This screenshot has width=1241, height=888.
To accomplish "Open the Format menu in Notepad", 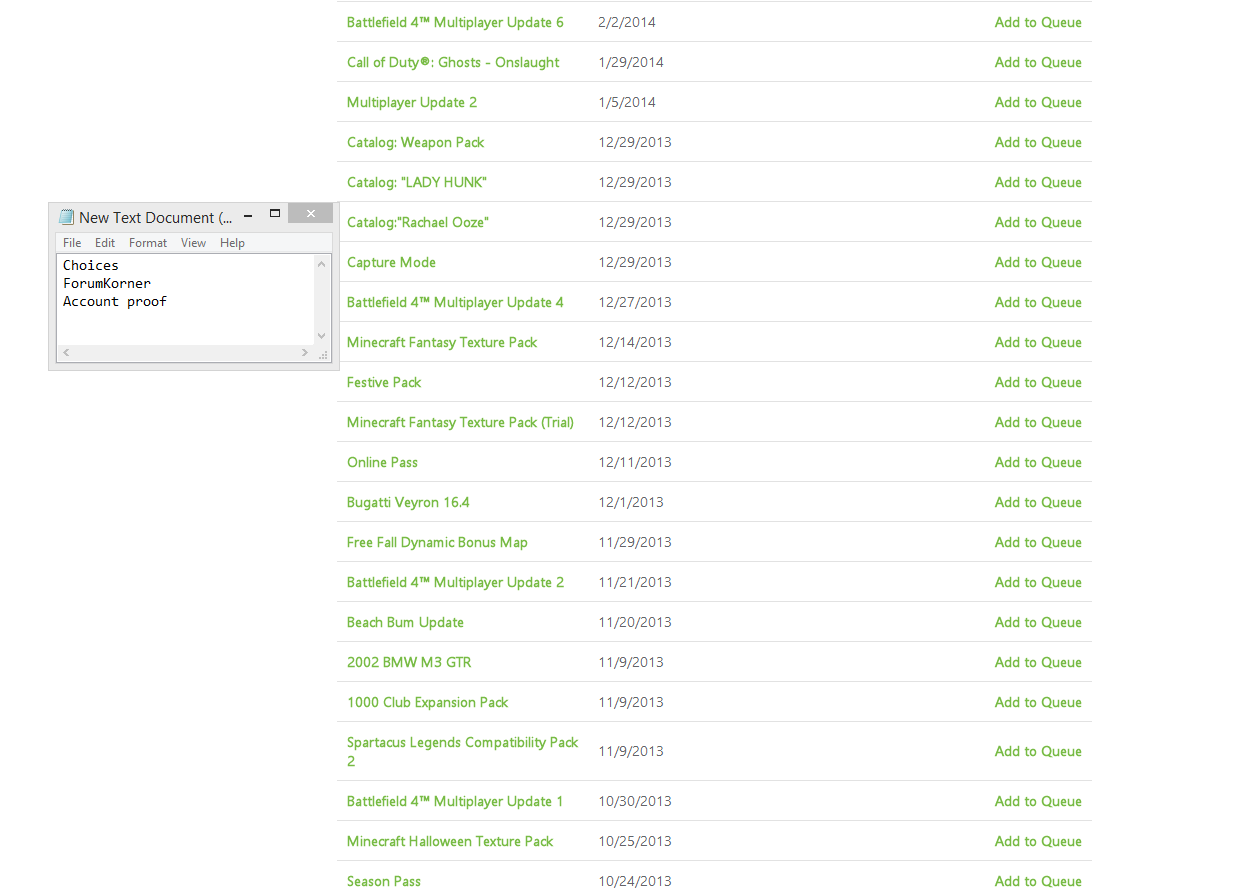I will click(x=148, y=243).
